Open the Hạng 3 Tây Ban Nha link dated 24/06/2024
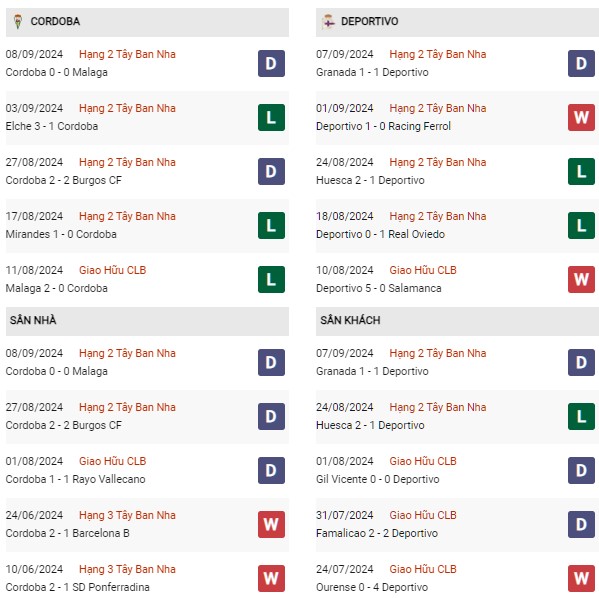The width and height of the screenshot is (599, 598). pyautogui.click(x=127, y=515)
